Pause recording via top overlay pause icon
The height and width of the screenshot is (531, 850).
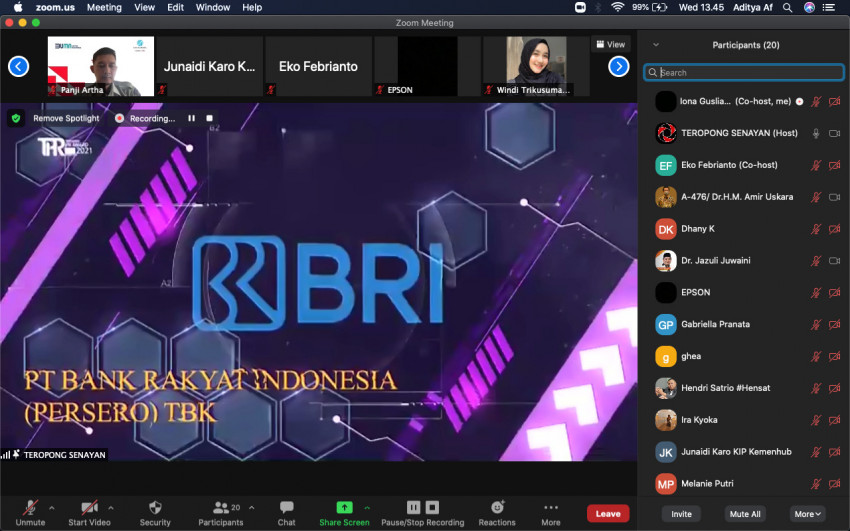(x=191, y=118)
